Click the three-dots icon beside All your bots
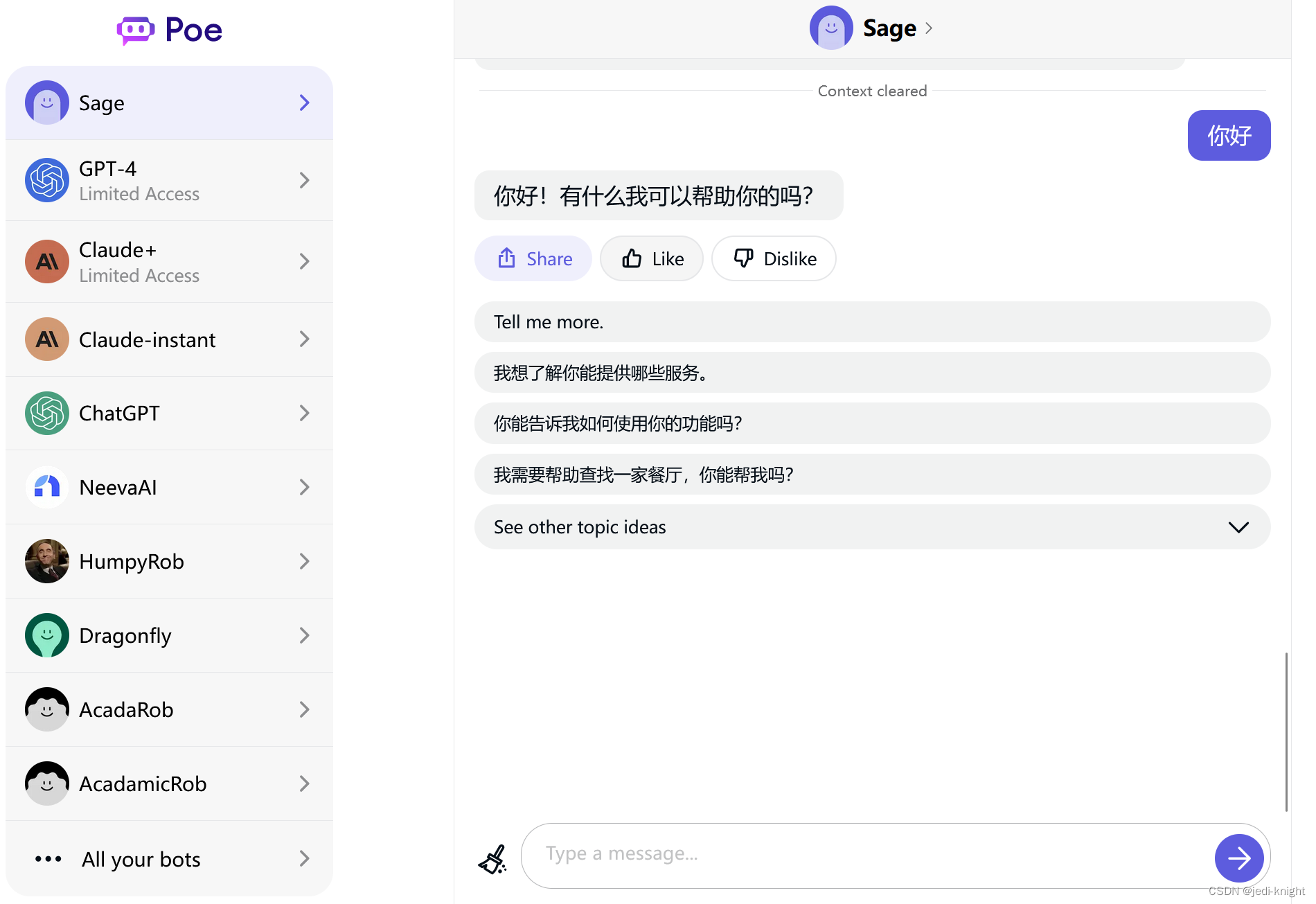 48,859
